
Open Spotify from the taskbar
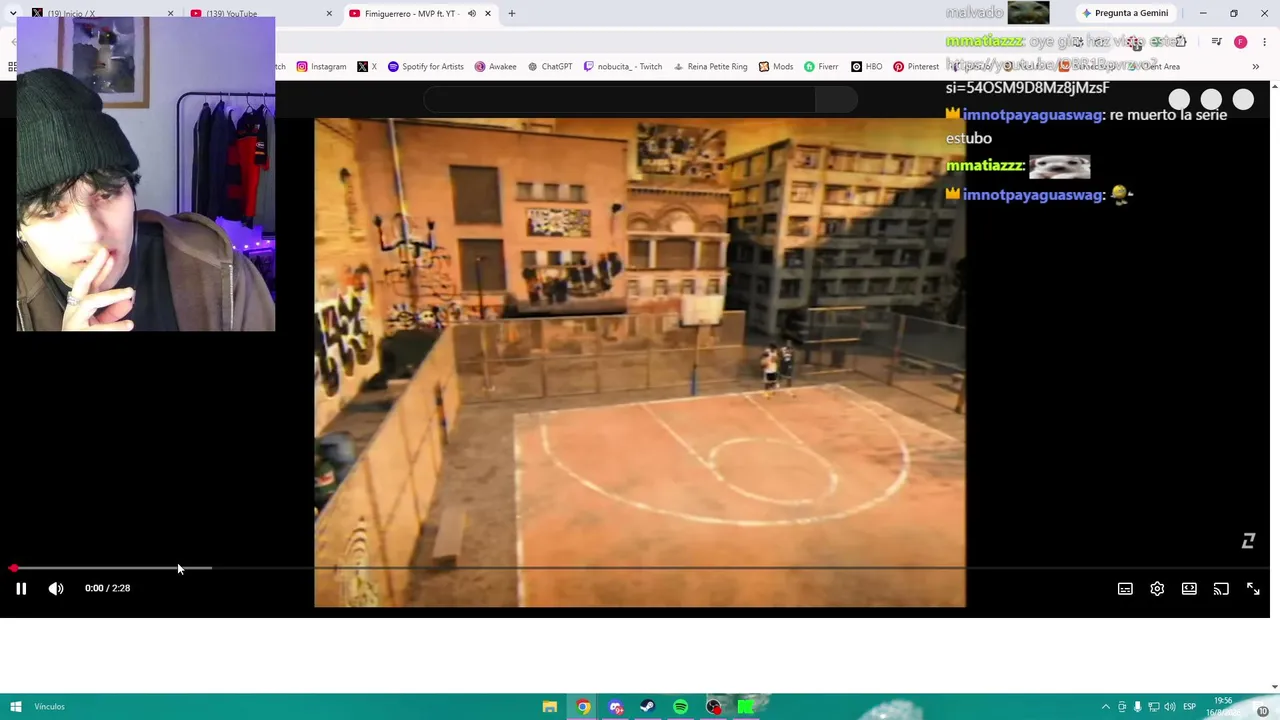(x=681, y=707)
